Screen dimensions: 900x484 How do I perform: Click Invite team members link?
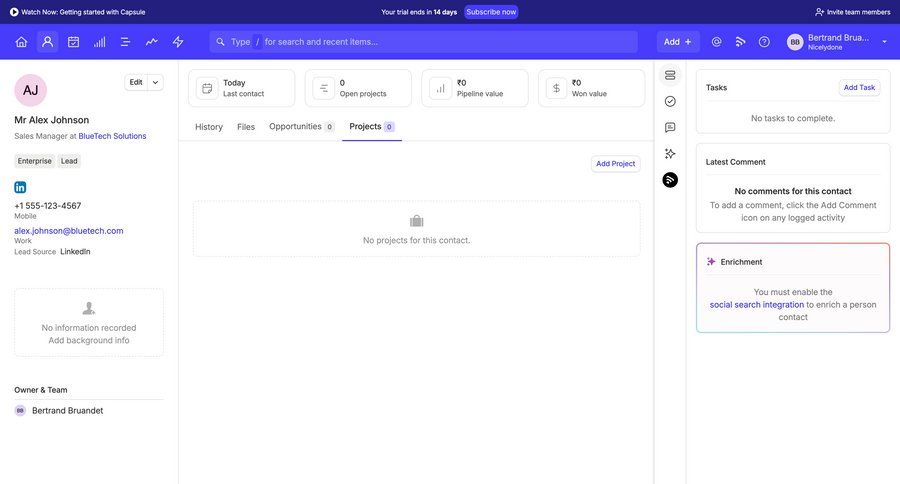point(852,12)
